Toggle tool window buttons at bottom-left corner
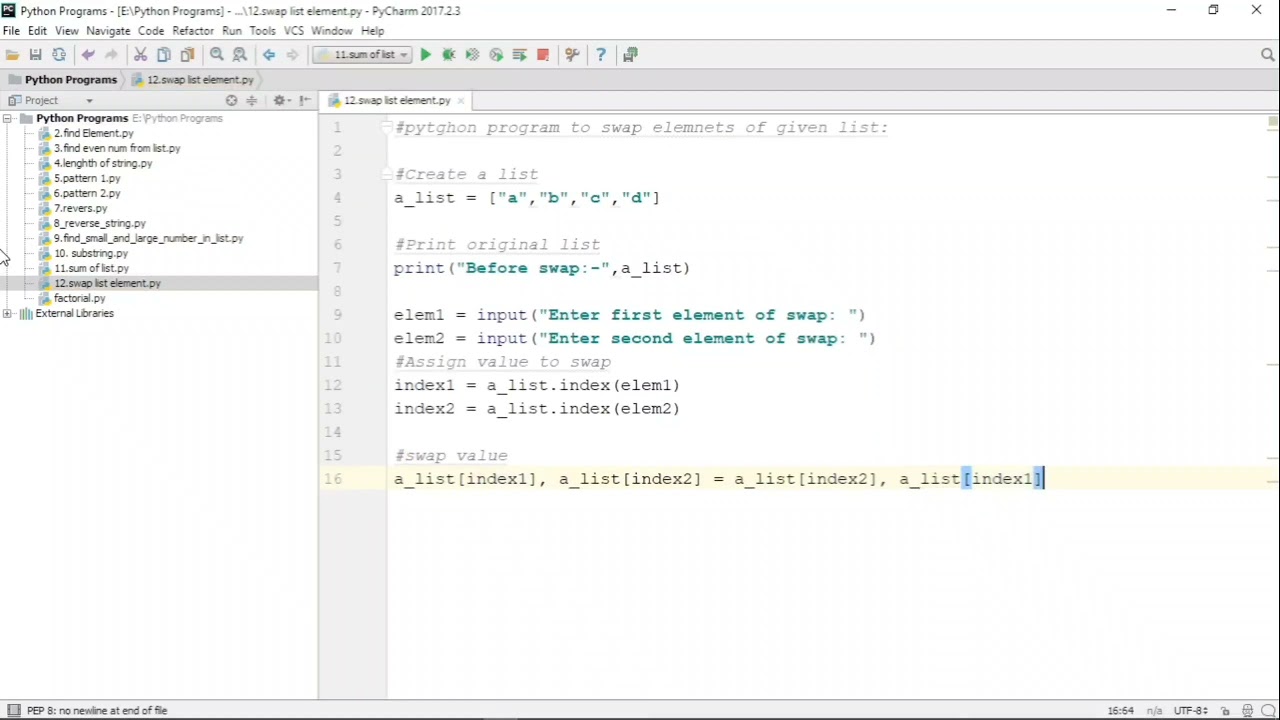 pyautogui.click(x=13, y=711)
